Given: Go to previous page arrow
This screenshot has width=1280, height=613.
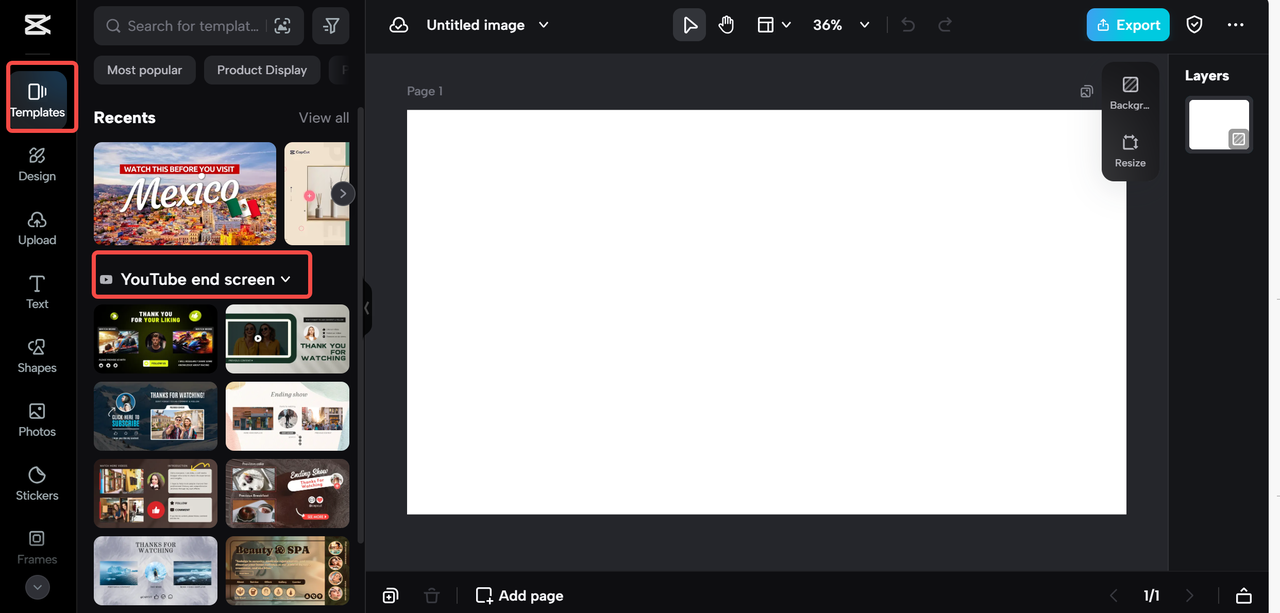Looking at the screenshot, I should coord(1114,595).
